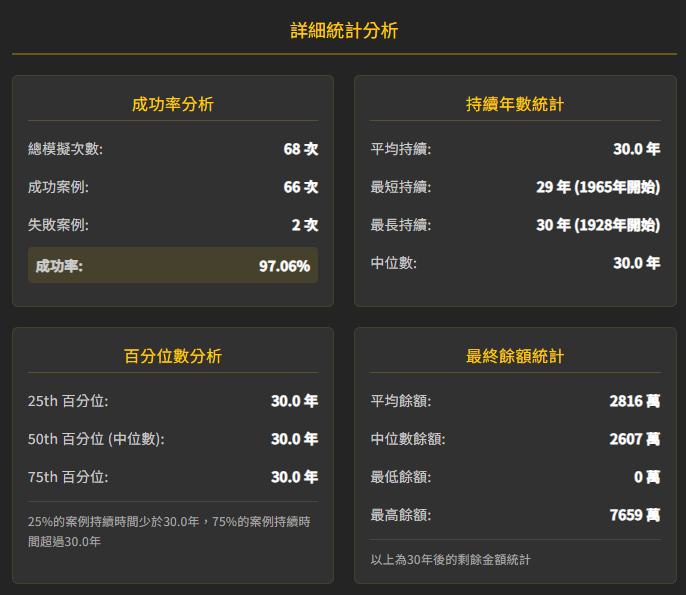Select the 百分位數分析 card title
The height and width of the screenshot is (595, 686).
pyautogui.click(x=173, y=356)
